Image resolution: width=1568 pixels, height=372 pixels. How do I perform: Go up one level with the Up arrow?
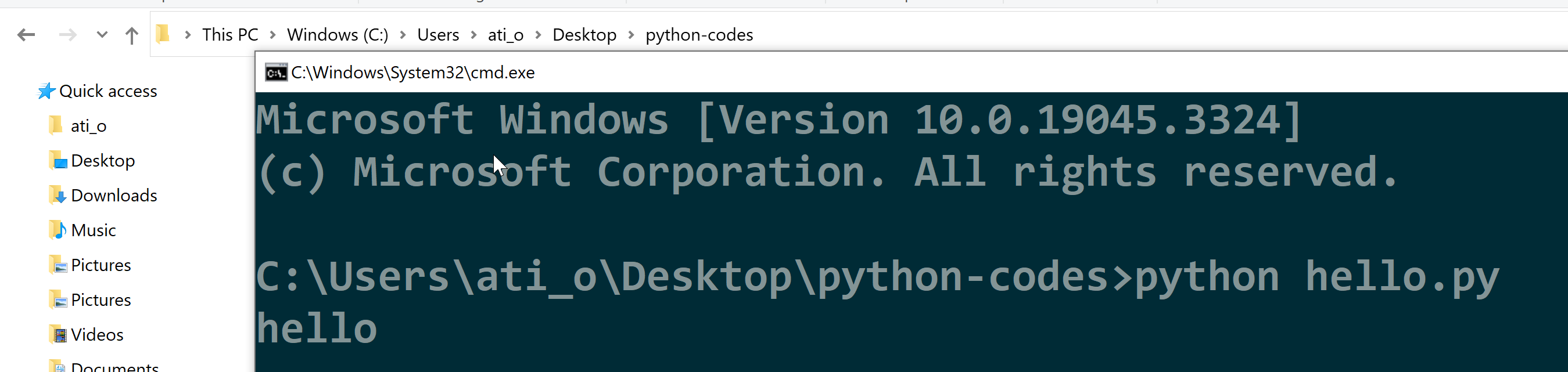point(131,35)
